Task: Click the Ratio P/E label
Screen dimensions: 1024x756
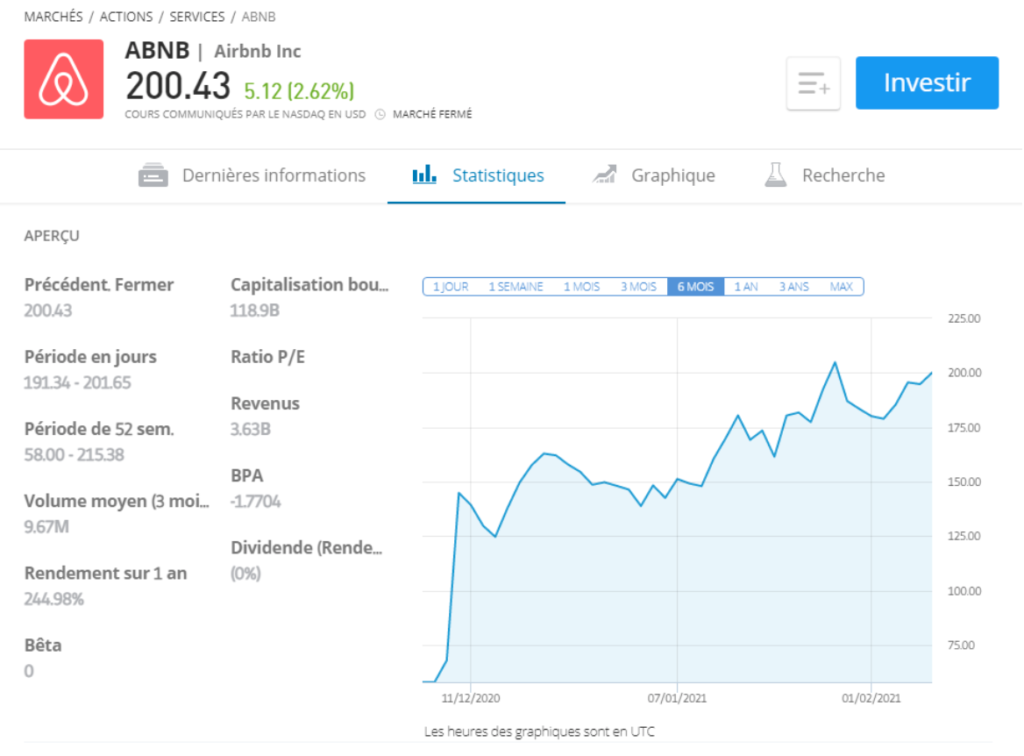Action: point(268,357)
